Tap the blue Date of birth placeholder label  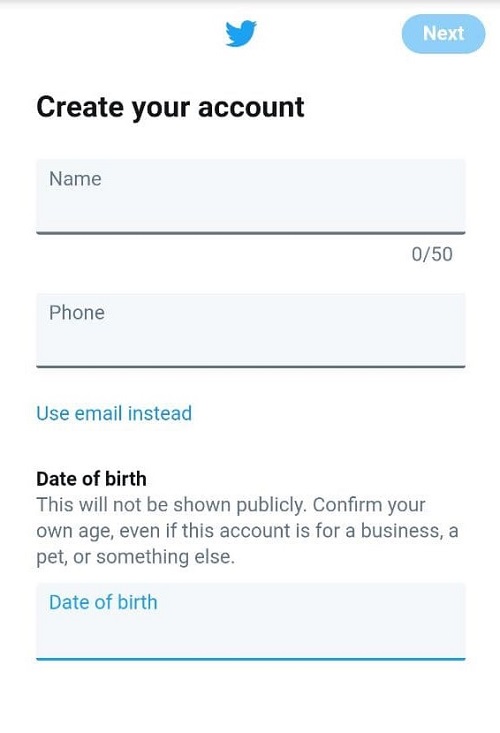[x=103, y=602]
